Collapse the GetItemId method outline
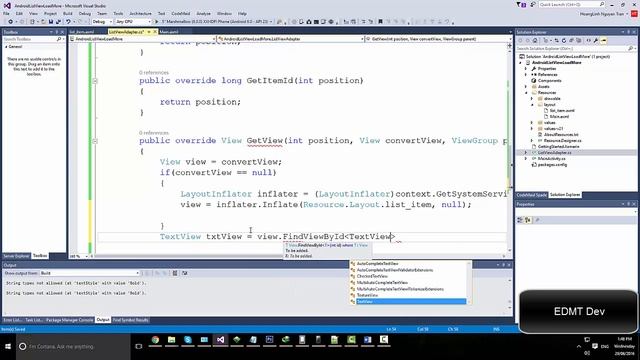 (x=95, y=81)
